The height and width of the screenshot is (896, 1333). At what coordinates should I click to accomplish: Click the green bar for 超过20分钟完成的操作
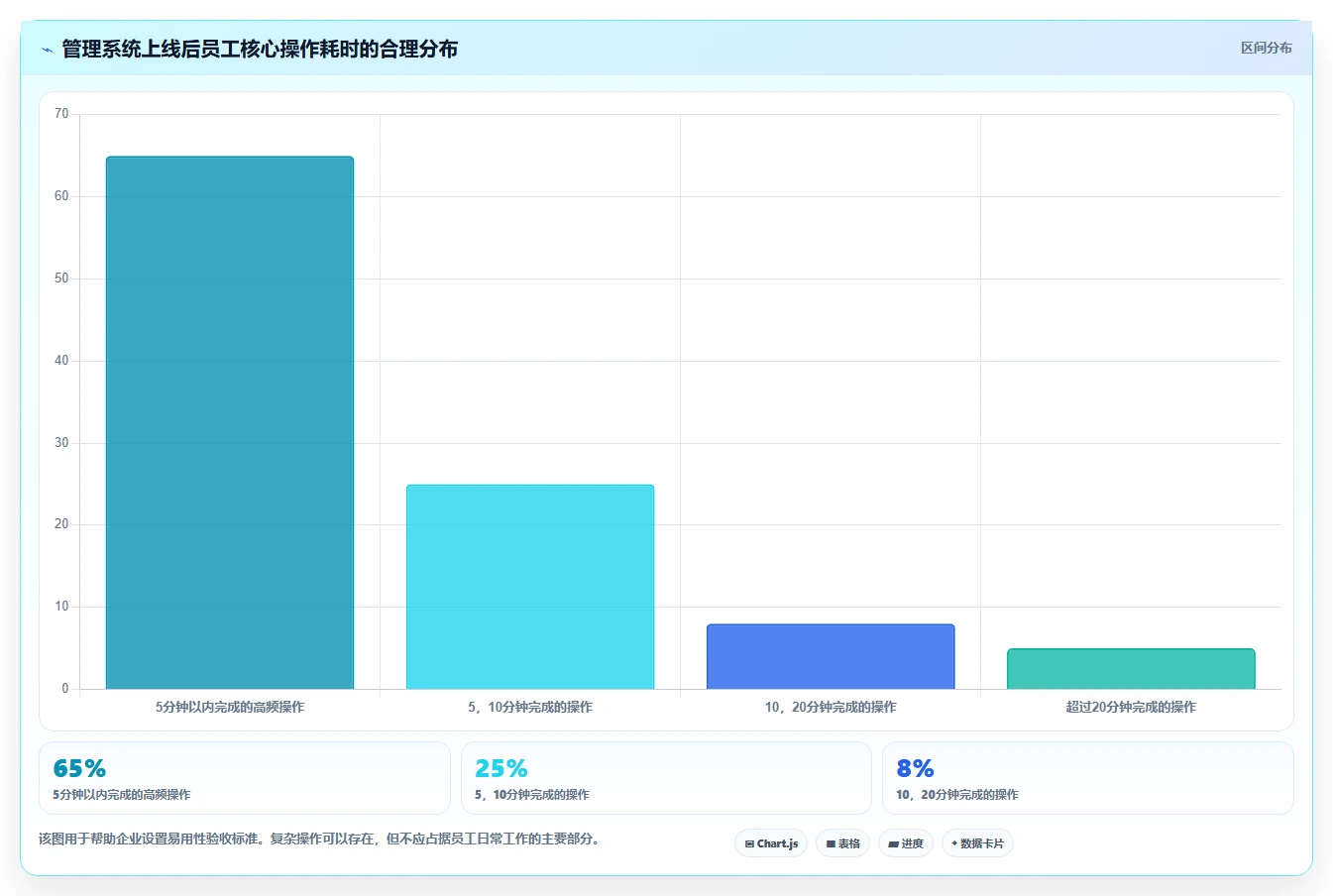click(x=1131, y=669)
